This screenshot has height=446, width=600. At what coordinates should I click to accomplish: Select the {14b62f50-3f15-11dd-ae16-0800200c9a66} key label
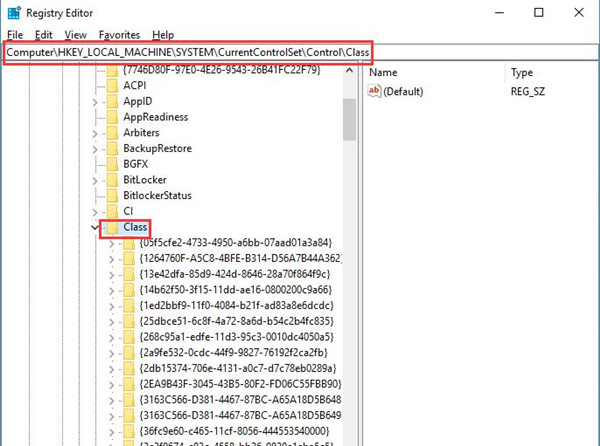pyautogui.click(x=236, y=290)
